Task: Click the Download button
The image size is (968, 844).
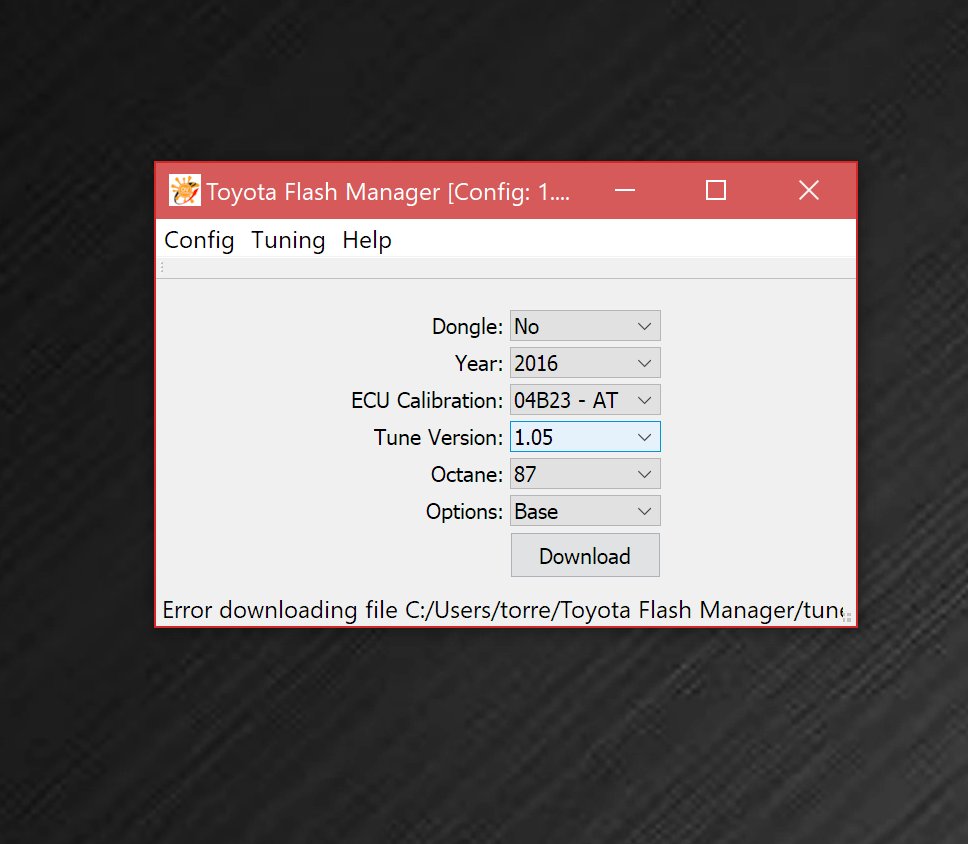Action: (x=585, y=556)
